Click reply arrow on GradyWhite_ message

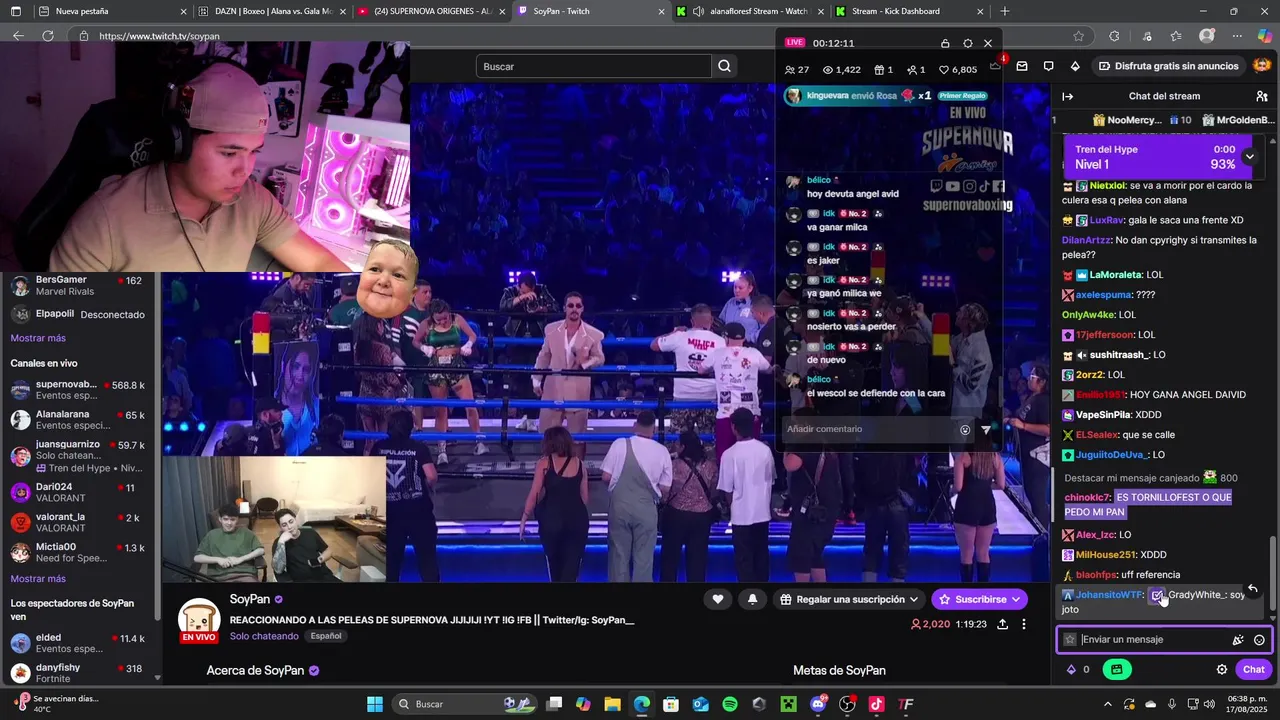click(x=1252, y=589)
